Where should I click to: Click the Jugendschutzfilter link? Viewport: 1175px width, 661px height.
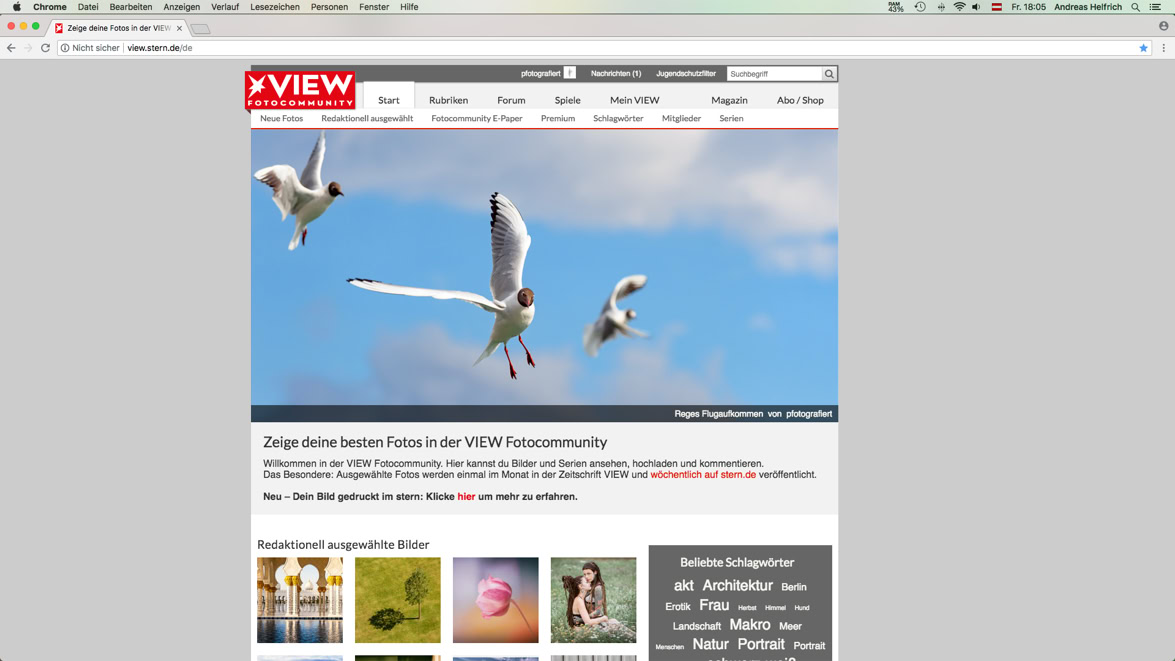pos(686,73)
